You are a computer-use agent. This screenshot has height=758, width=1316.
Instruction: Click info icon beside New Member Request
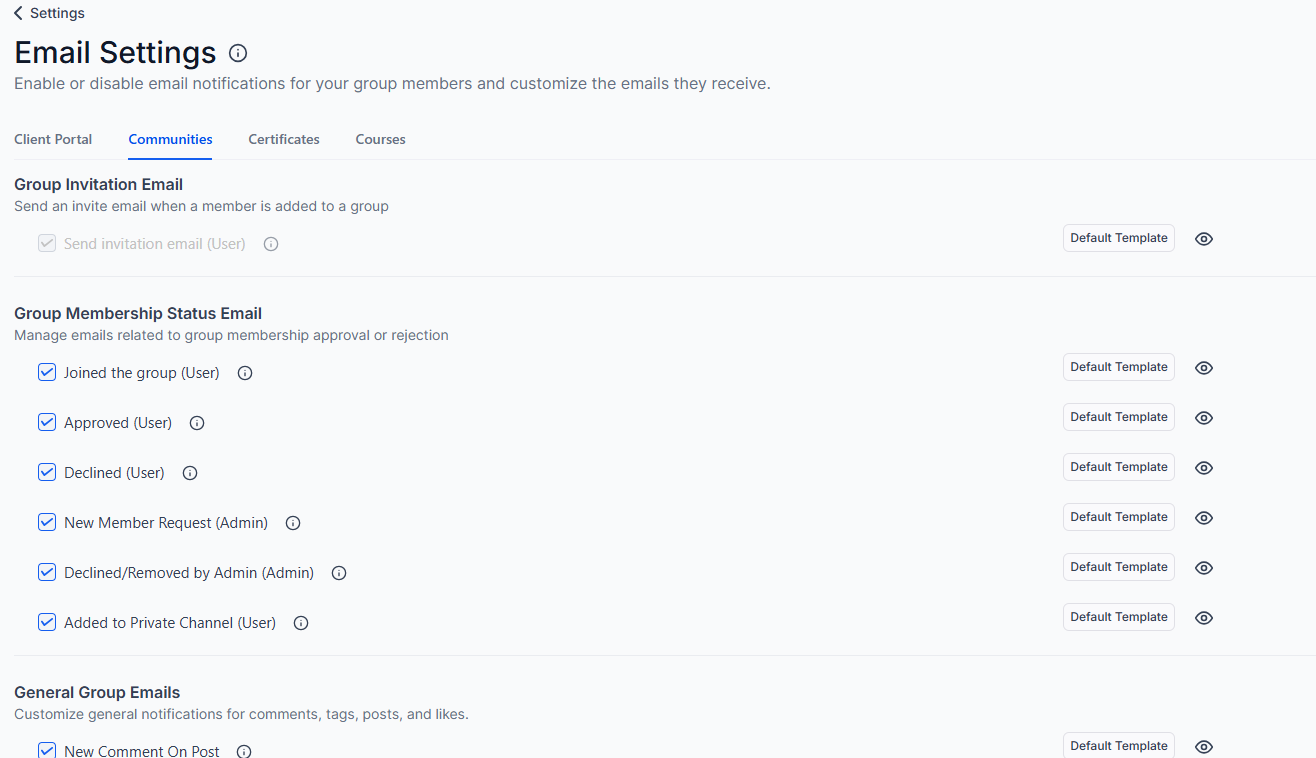293,523
